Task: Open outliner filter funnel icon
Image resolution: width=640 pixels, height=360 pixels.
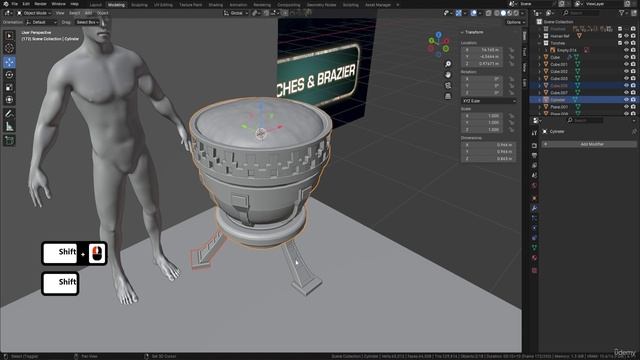Action: (x=622, y=13)
